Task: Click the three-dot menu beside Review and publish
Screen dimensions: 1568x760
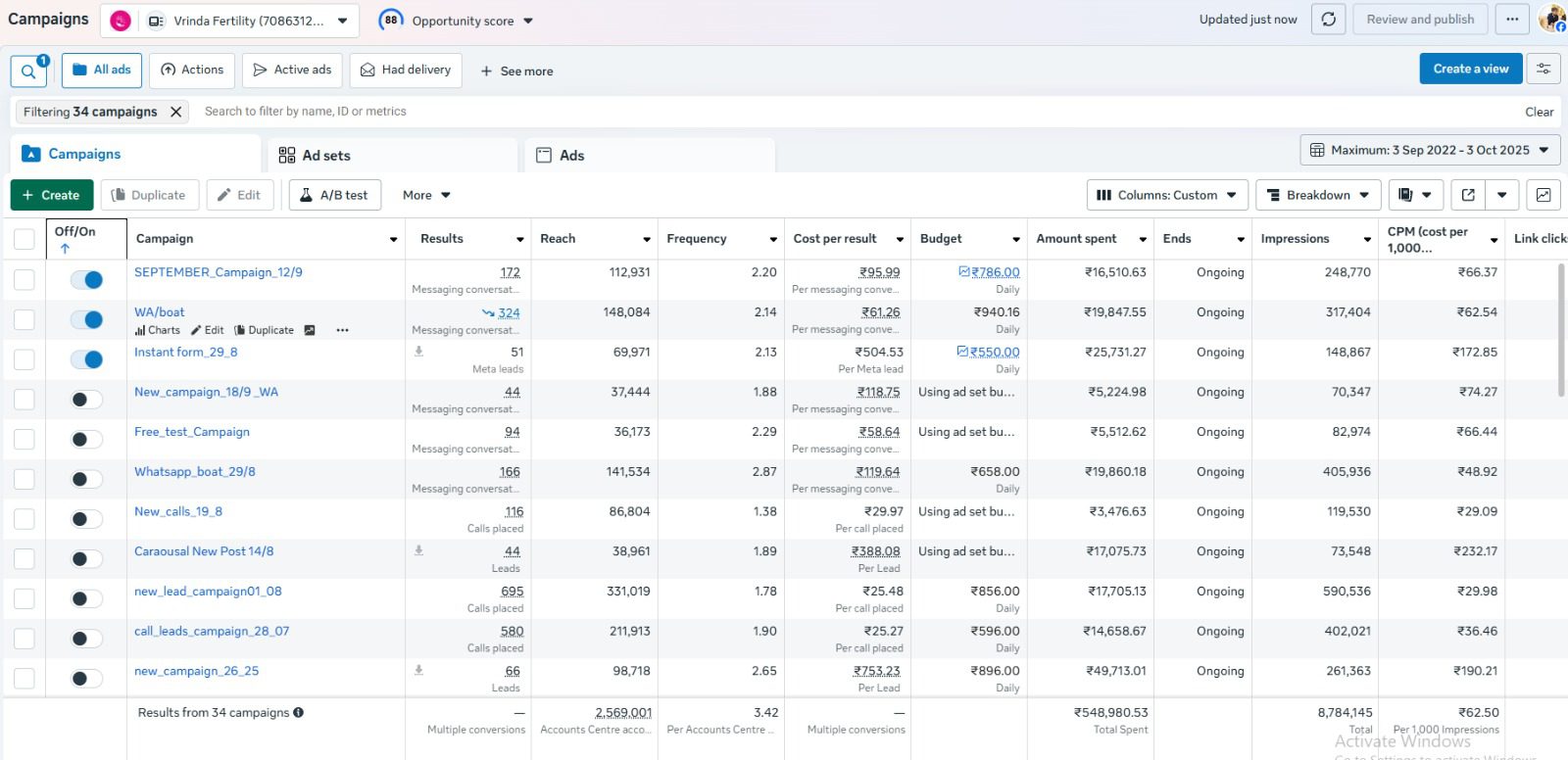Action: (1512, 20)
